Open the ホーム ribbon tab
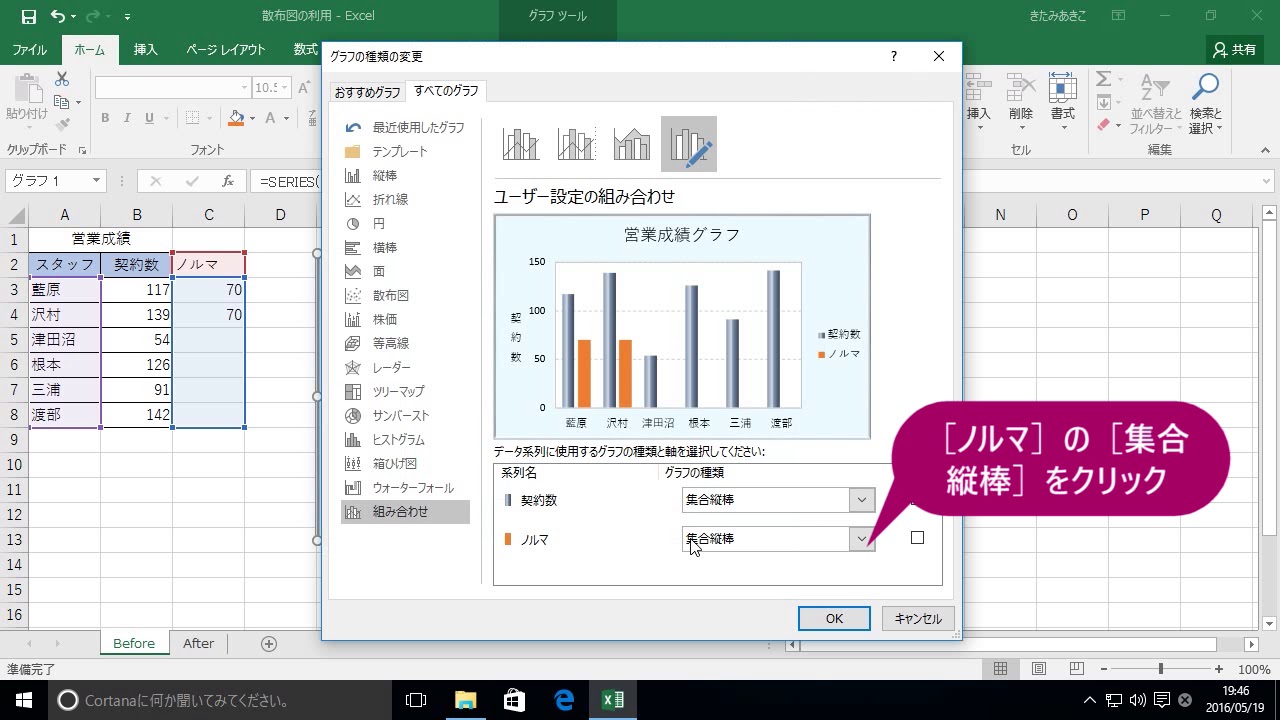The height and width of the screenshot is (720, 1280). point(89,50)
